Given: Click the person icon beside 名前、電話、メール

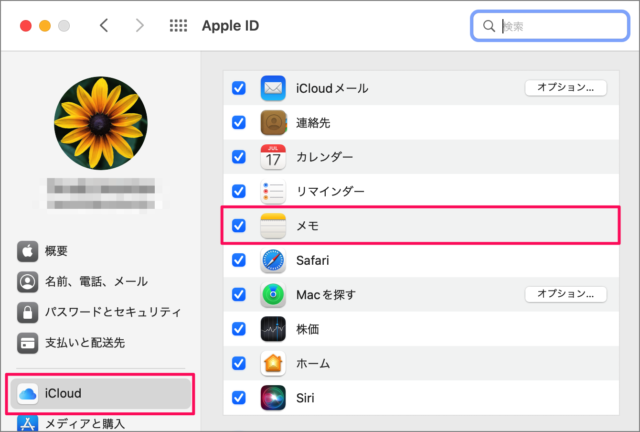Looking at the screenshot, I should click(x=27, y=282).
